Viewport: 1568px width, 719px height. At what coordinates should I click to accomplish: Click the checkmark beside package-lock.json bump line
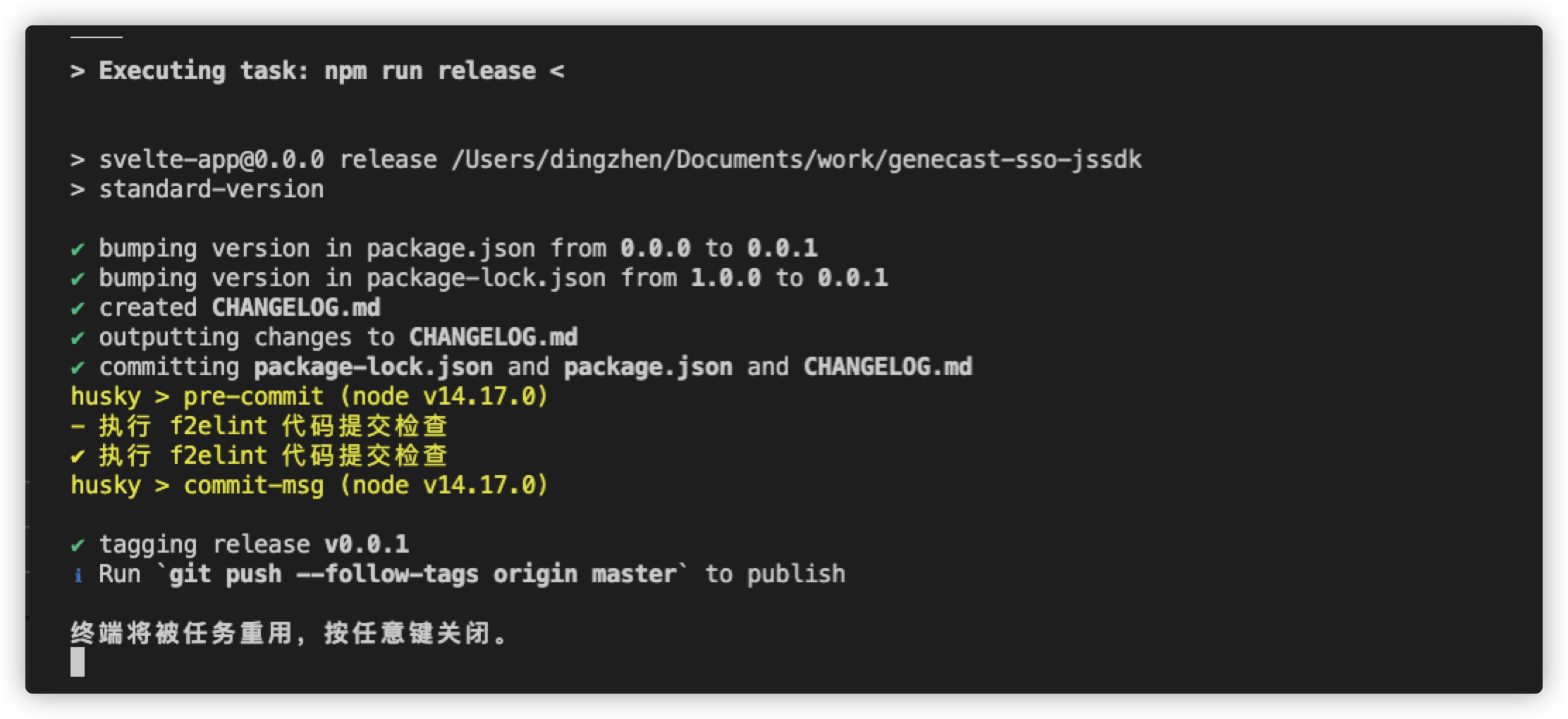tap(78, 278)
